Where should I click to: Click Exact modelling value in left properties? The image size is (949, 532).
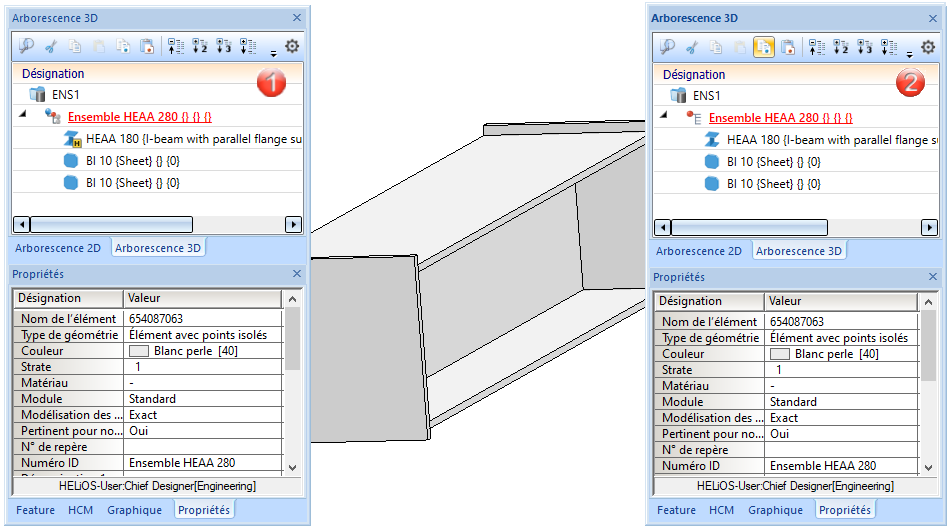tap(143, 415)
